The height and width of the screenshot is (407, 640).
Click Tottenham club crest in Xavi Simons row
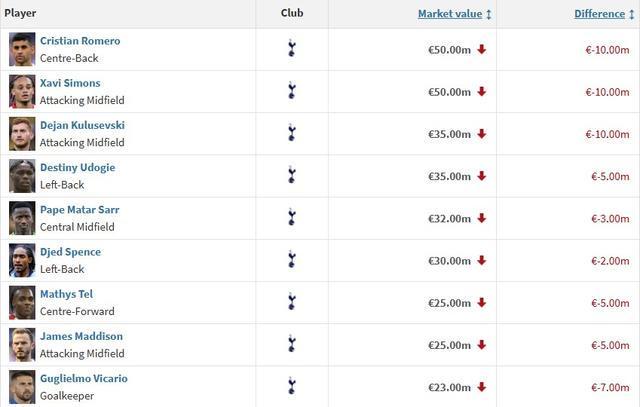click(291, 91)
